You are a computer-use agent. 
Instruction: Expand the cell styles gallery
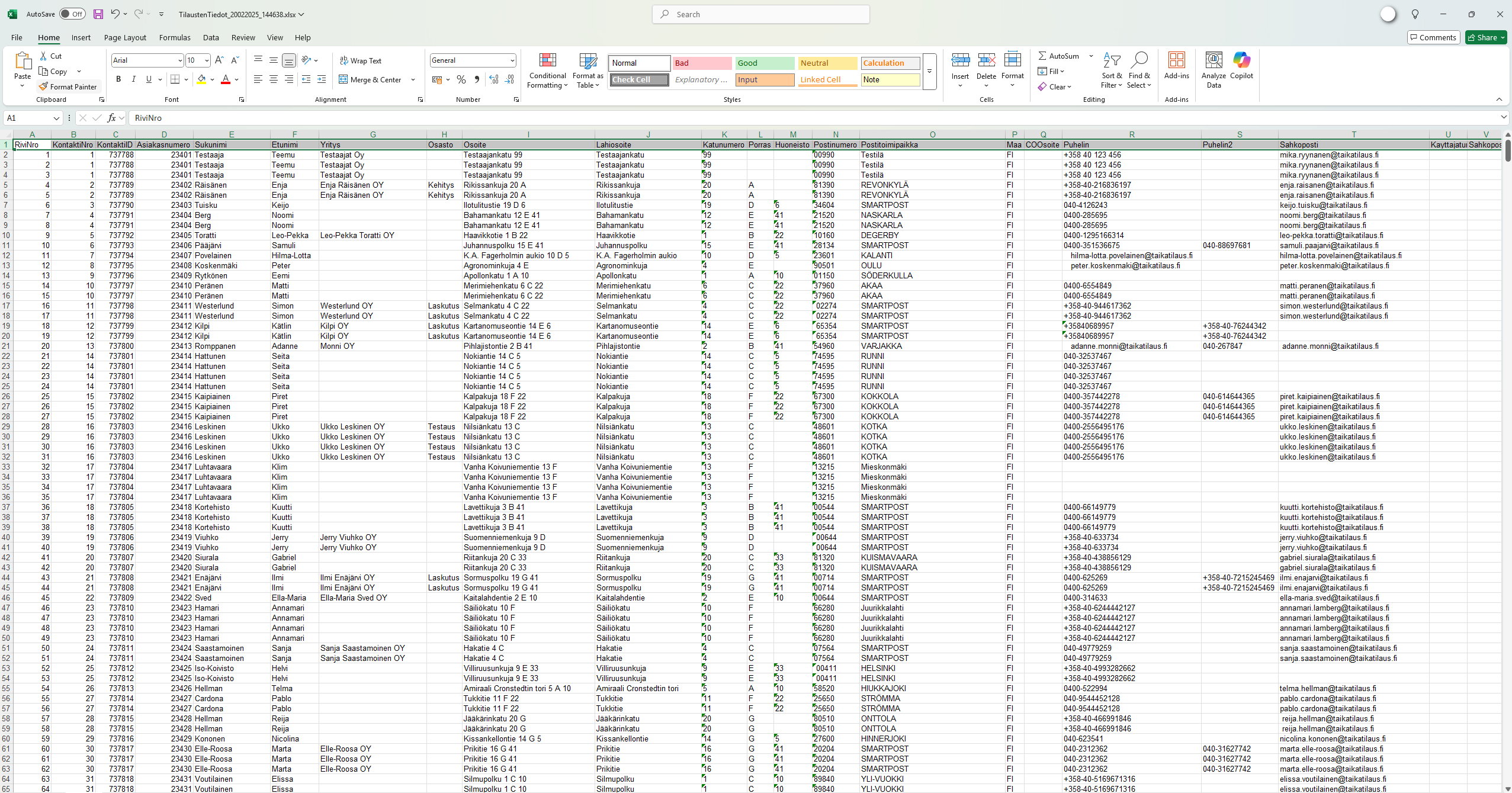click(929, 71)
